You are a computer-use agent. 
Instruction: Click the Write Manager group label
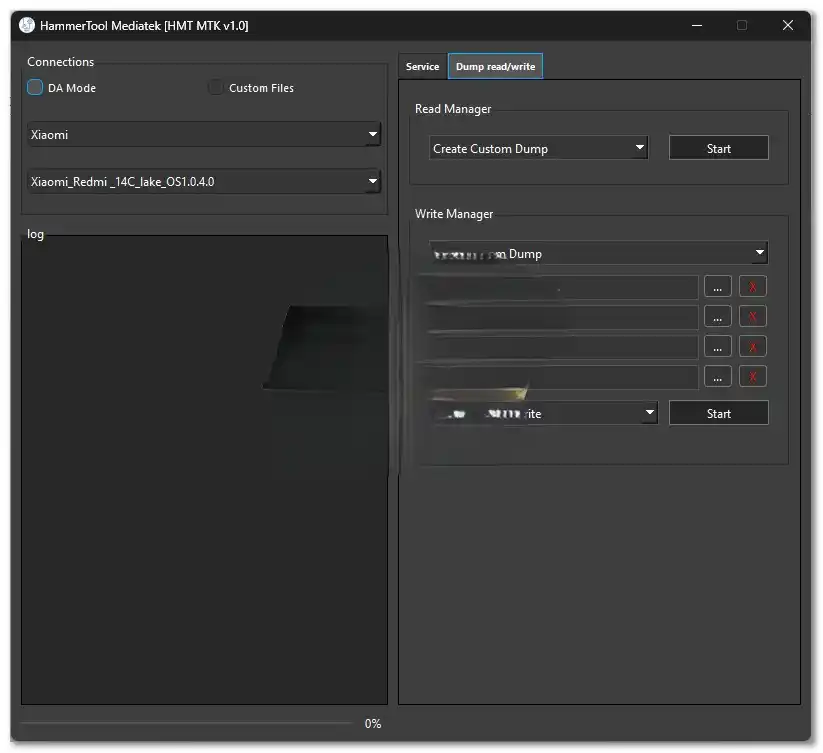tap(454, 214)
